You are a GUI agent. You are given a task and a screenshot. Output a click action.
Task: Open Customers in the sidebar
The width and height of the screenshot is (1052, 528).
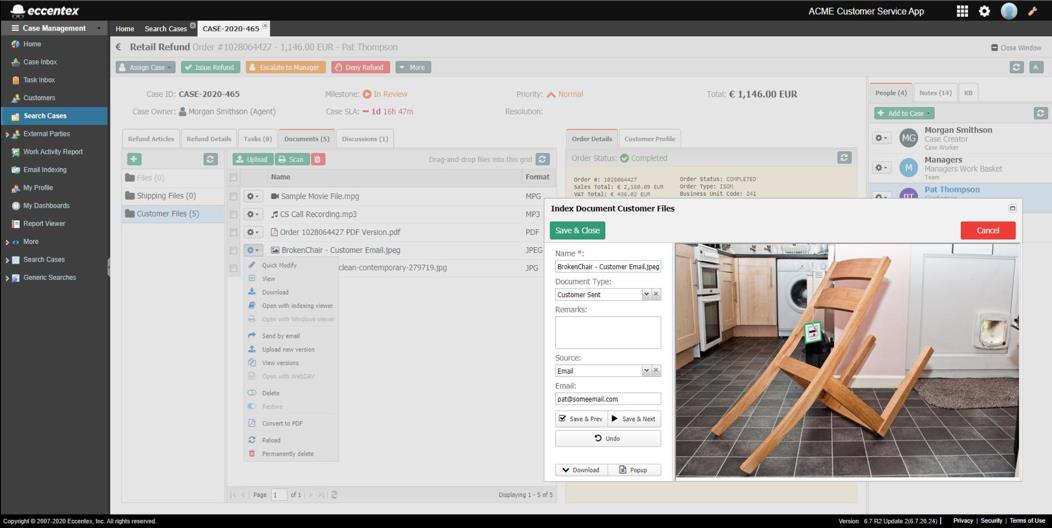(x=39, y=98)
